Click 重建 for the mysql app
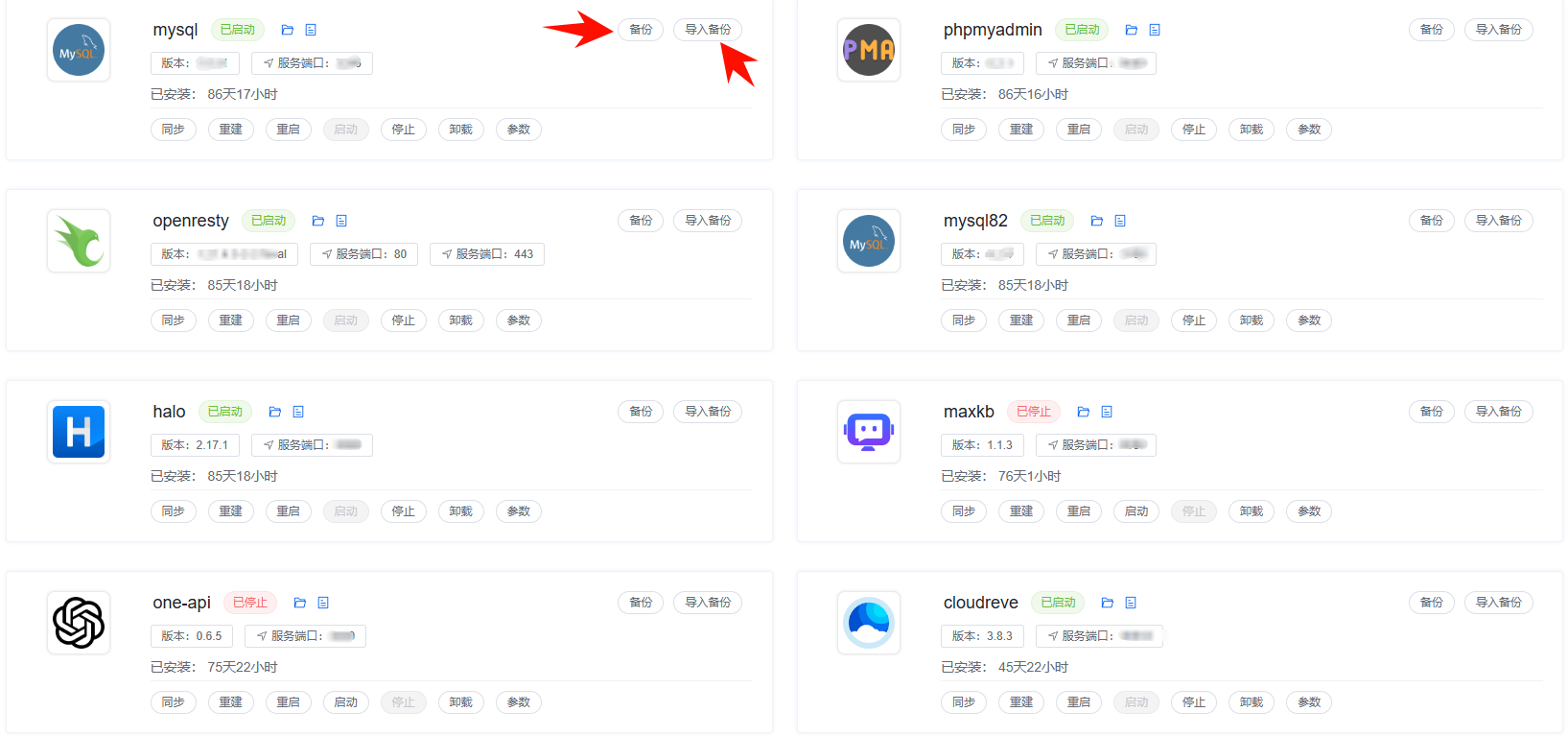 pos(231,130)
